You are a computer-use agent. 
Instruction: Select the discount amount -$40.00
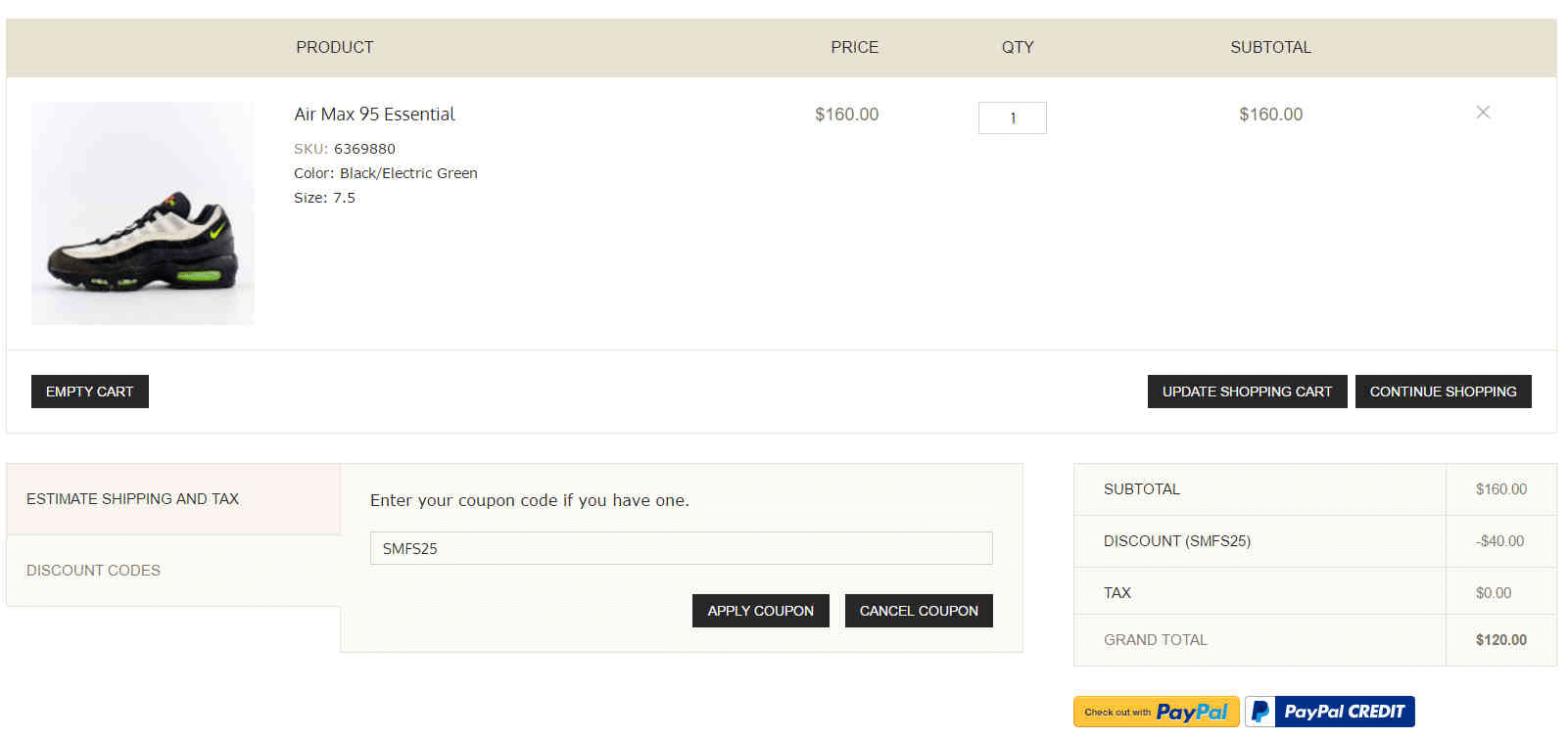(x=1500, y=541)
